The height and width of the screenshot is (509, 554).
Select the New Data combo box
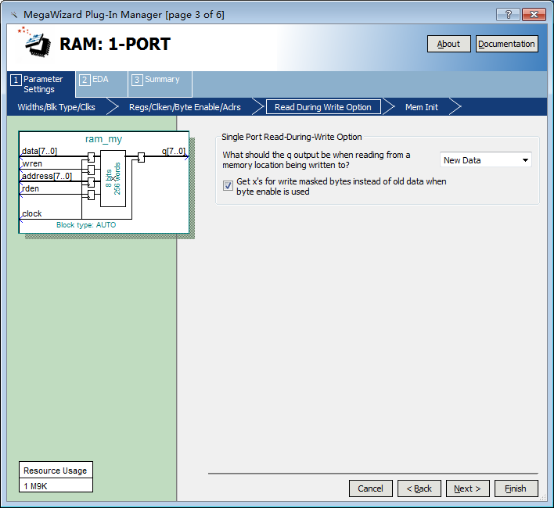point(485,160)
